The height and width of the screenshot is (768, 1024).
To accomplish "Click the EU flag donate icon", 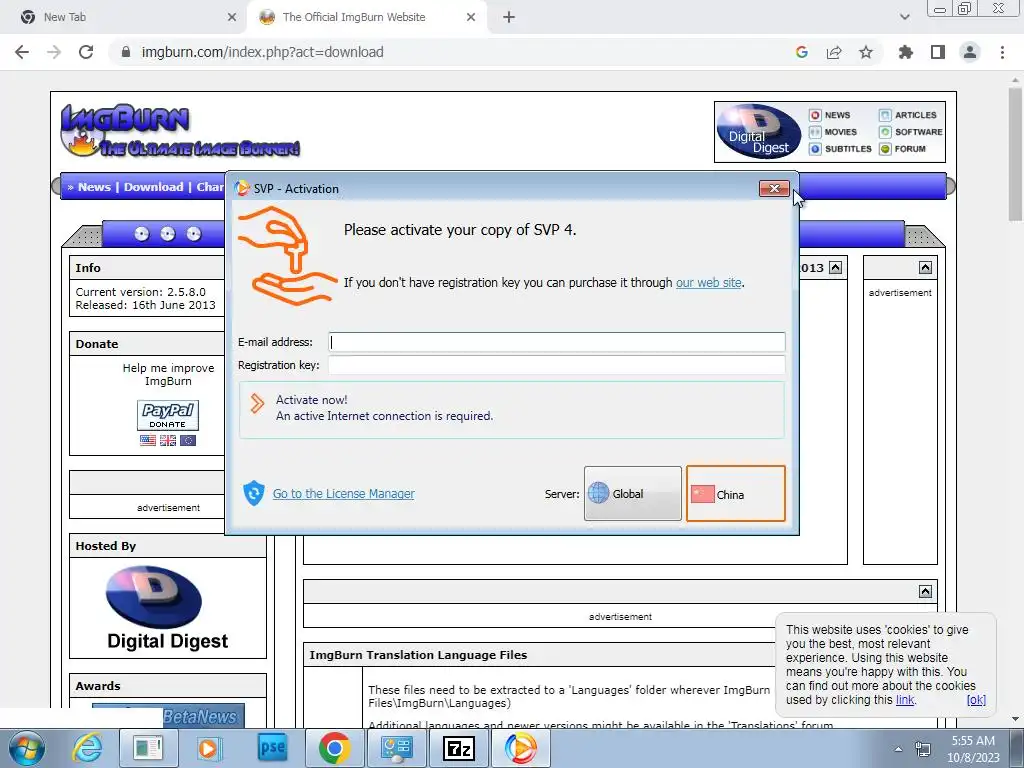I will tap(188, 440).
